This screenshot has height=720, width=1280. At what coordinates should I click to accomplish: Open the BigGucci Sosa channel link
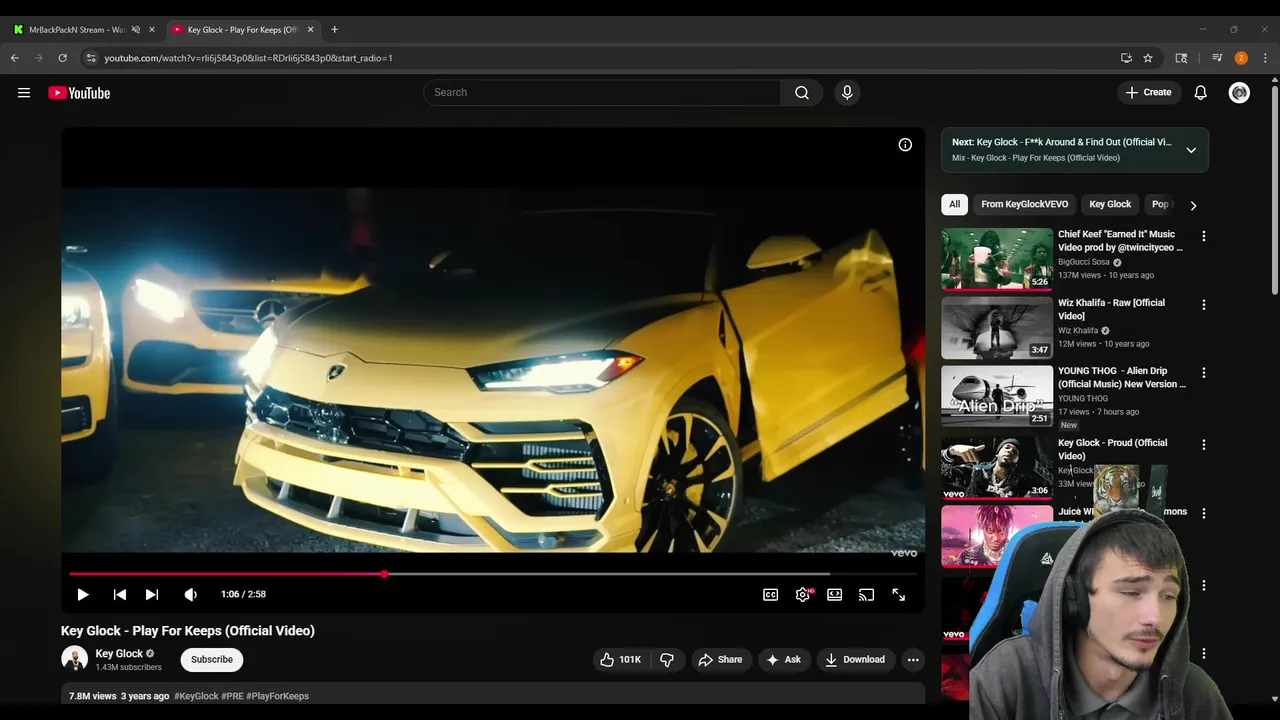pyautogui.click(x=1084, y=262)
